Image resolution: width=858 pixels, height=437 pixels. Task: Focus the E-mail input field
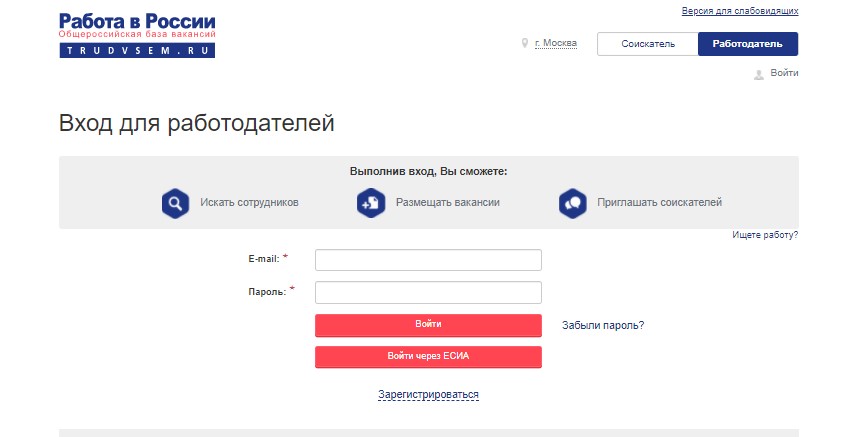tap(428, 260)
